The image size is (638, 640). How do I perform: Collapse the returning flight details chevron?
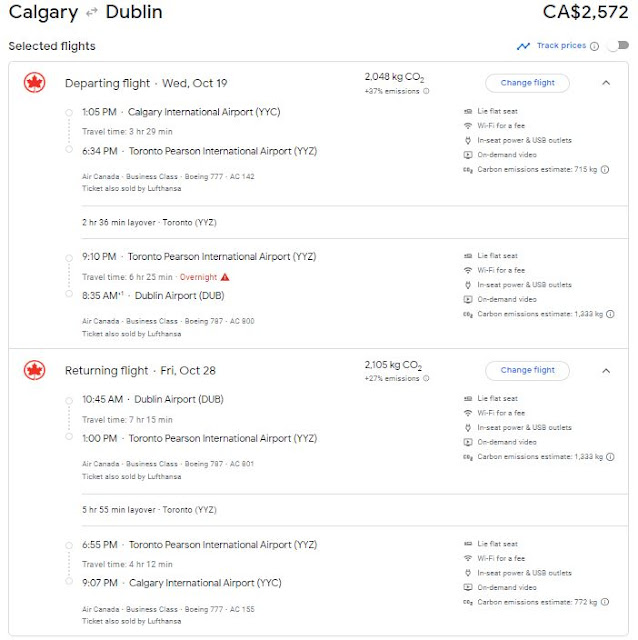606,371
